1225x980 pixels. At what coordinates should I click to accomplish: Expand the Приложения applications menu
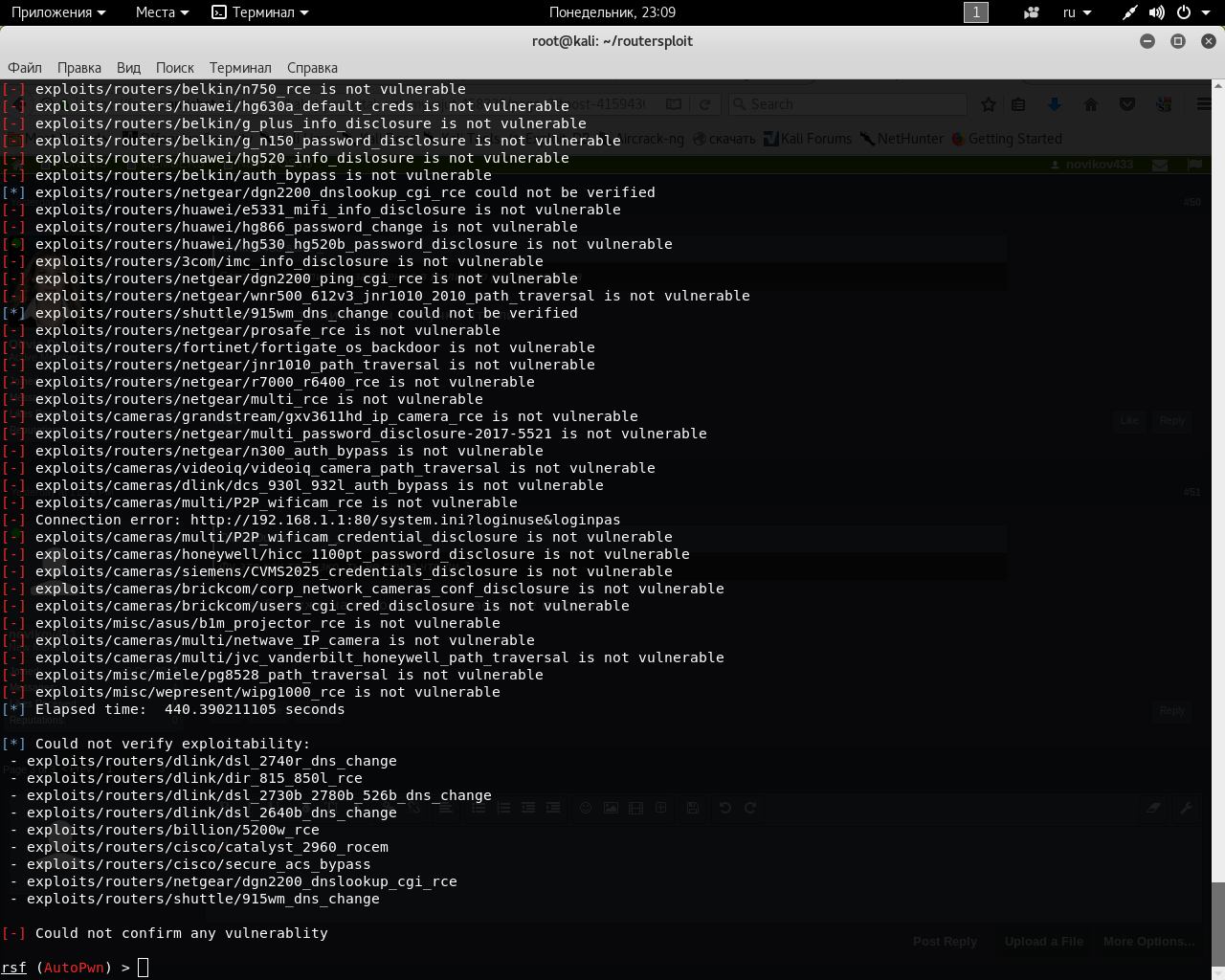click(x=57, y=12)
